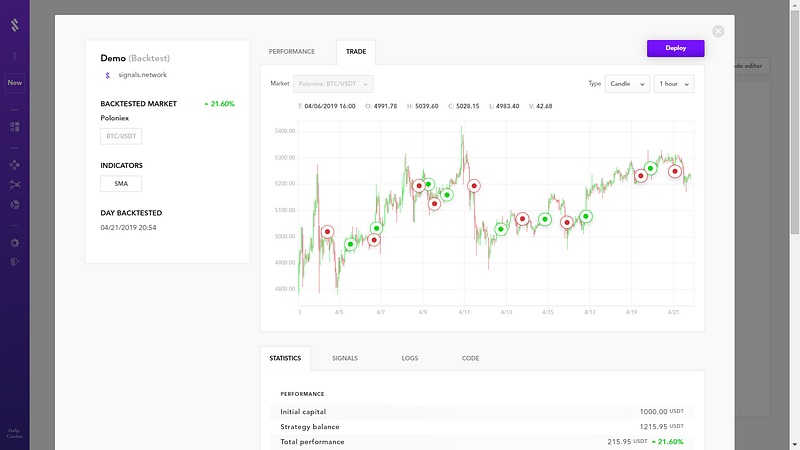Viewport: 800px width, 450px height.
Task: Click the signals.network text
Action: coord(142,75)
